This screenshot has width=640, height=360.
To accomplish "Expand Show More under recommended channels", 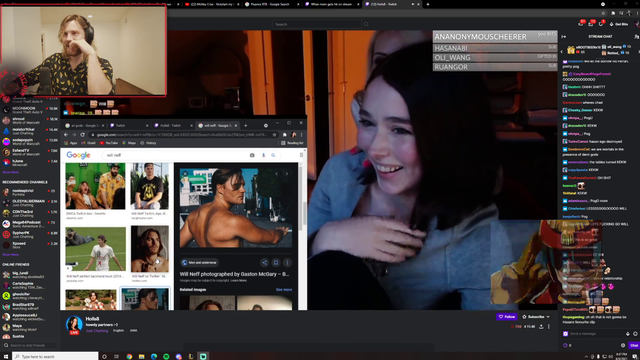I will point(11,255).
